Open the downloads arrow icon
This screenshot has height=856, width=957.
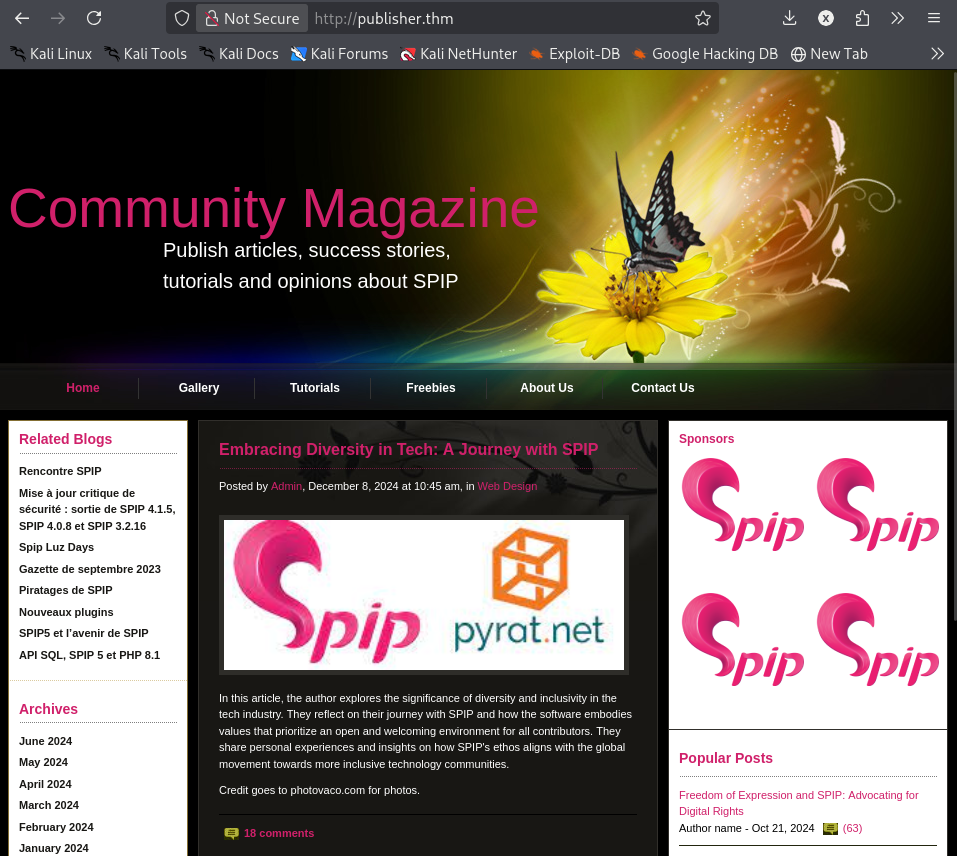789,18
